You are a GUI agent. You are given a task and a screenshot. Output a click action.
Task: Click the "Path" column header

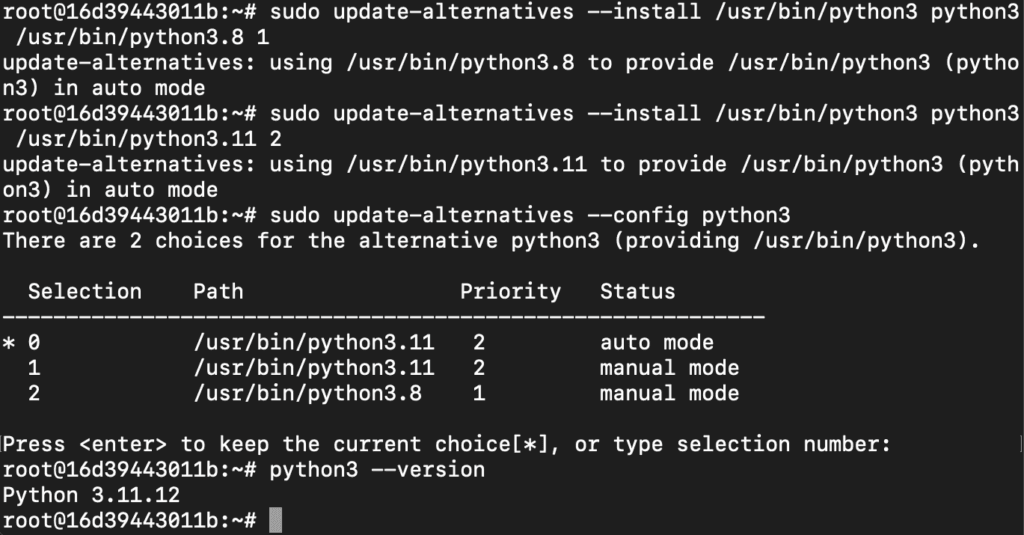(218, 292)
